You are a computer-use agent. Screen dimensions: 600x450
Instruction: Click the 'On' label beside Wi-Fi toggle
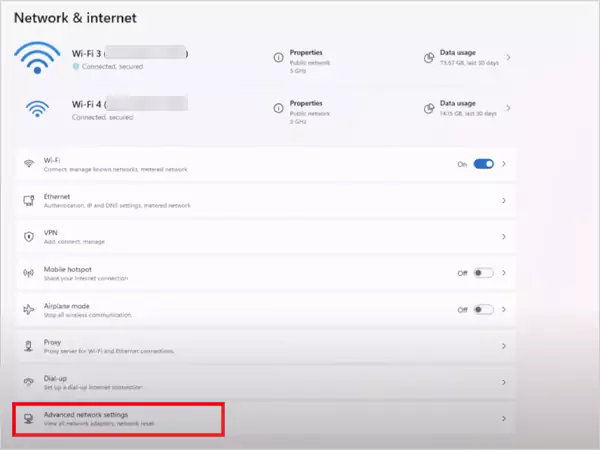pos(462,164)
